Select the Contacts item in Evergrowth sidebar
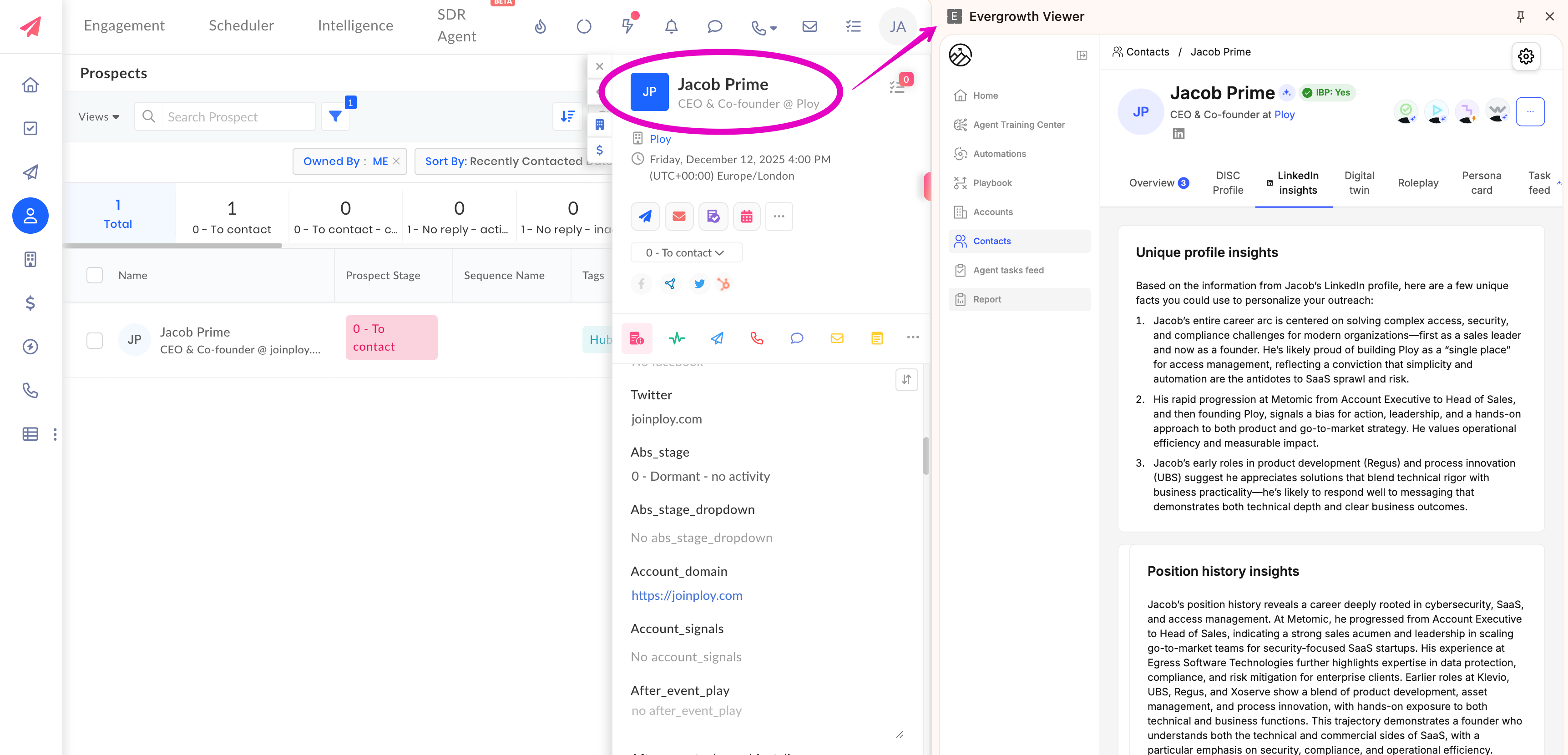Screen dimensions: 1568x755 pyautogui.click(x=992, y=241)
